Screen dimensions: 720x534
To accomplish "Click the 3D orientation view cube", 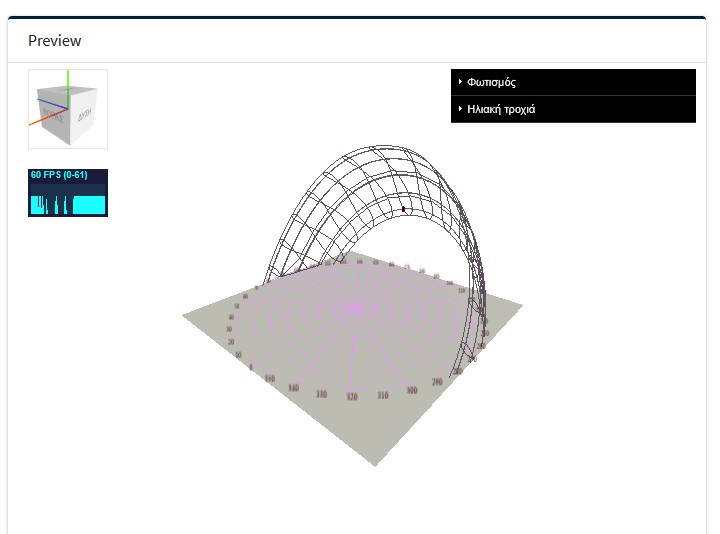I will tap(68, 109).
